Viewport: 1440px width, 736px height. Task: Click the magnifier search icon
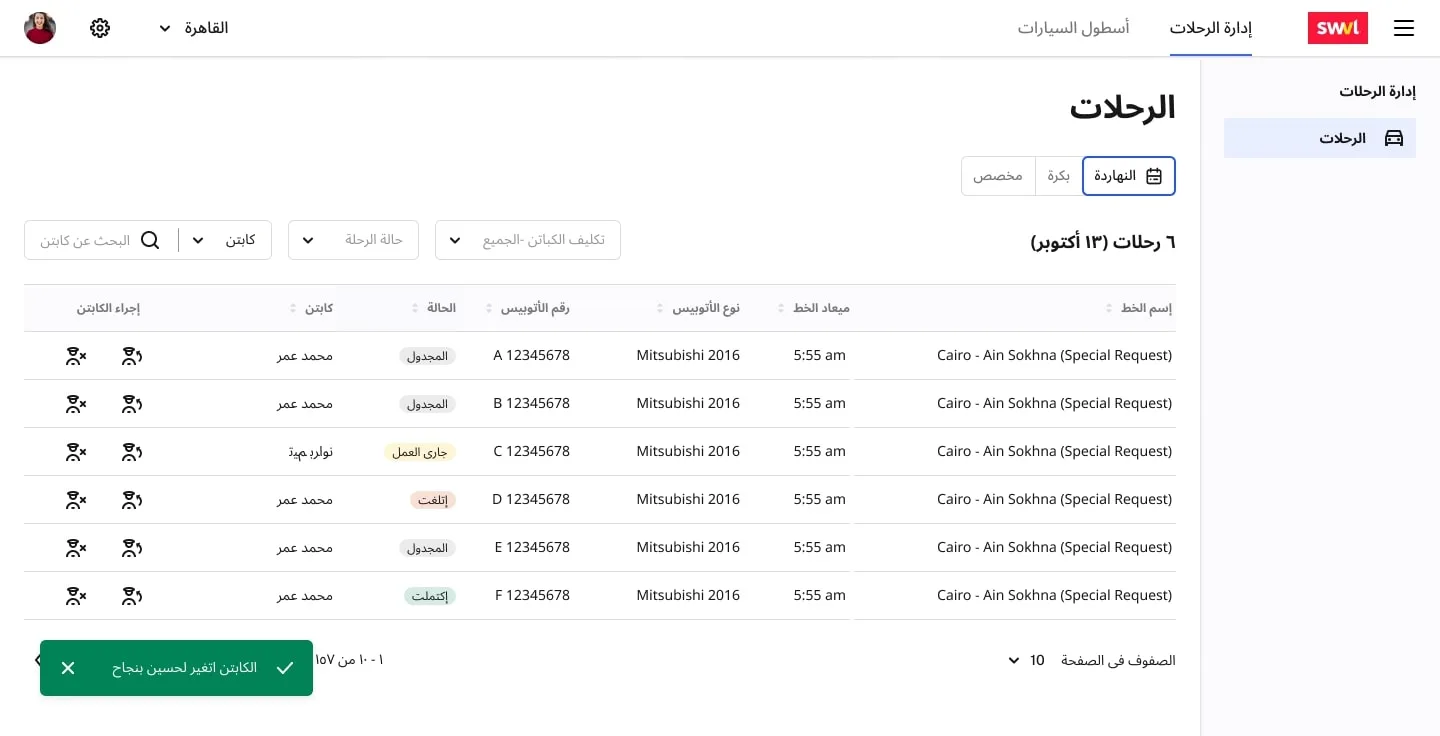[150, 240]
